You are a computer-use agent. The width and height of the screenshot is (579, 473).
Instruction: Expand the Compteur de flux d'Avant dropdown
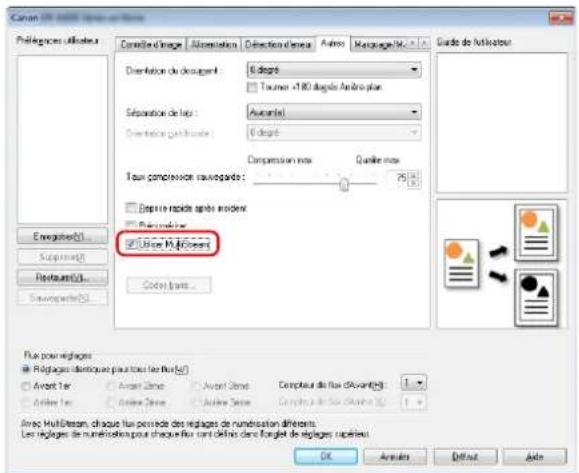[x=413, y=383]
